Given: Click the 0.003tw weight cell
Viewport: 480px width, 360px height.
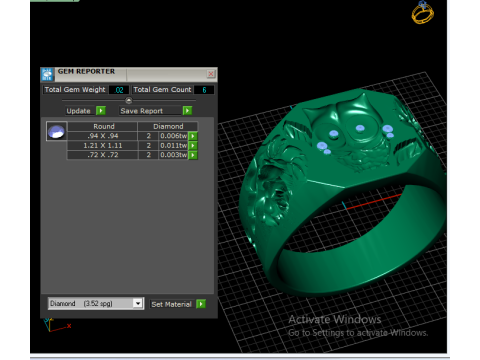Looking at the screenshot, I should pyautogui.click(x=173, y=155).
